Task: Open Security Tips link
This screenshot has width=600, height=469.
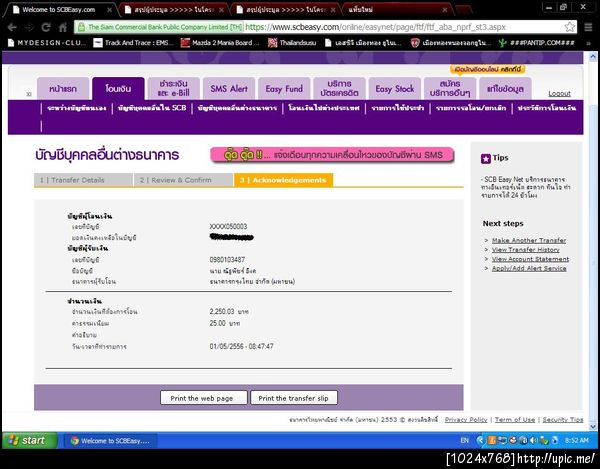Action: (562, 420)
